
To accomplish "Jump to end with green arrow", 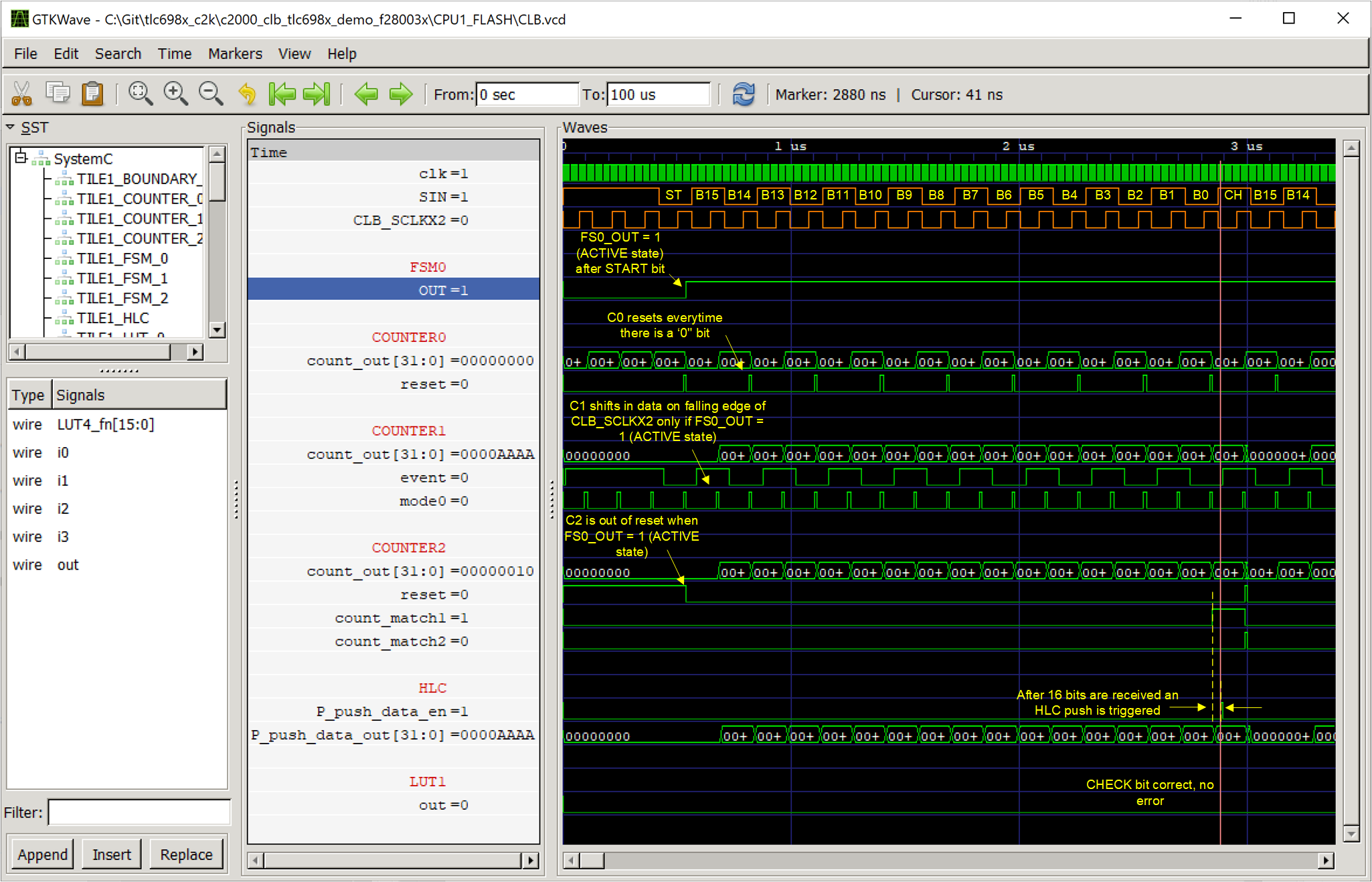I will pos(317,94).
